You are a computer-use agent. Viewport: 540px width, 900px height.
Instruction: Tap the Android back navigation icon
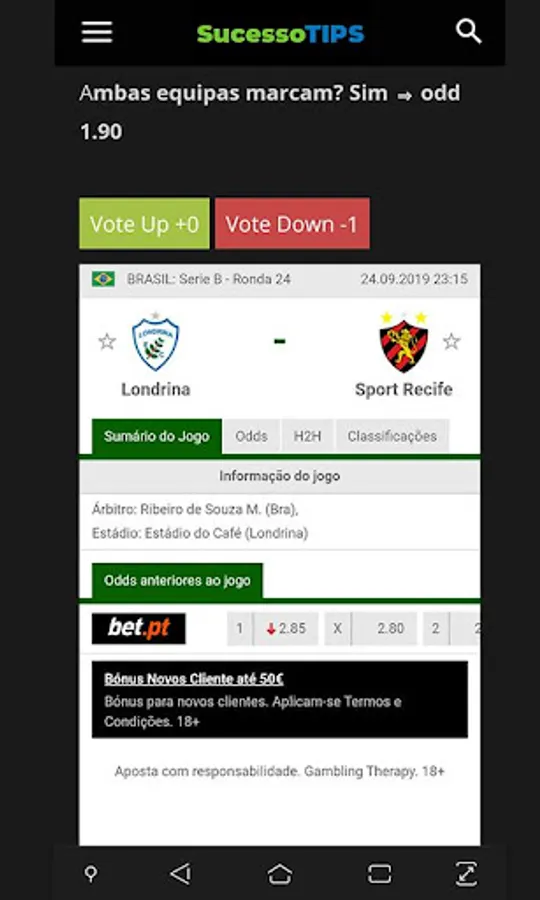click(181, 874)
